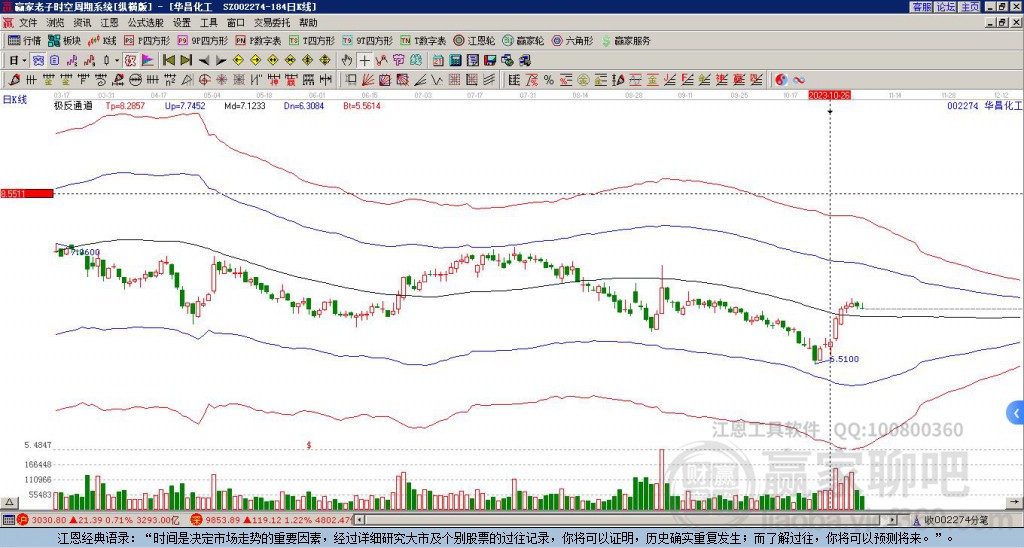The image size is (1024, 548).
Task: Click the red save floppy icon
Action: [x=490, y=61]
